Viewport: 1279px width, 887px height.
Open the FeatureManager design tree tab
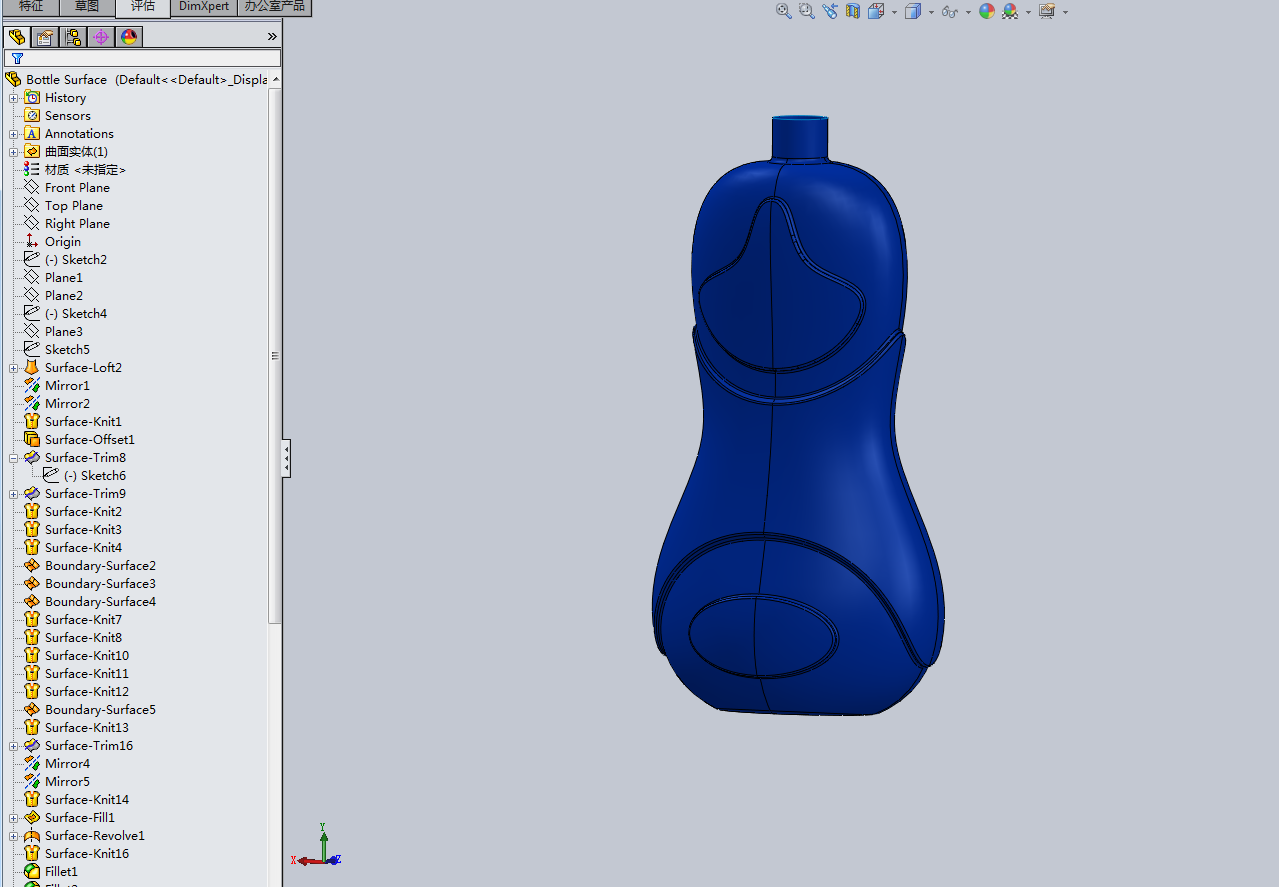pyautogui.click(x=17, y=37)
